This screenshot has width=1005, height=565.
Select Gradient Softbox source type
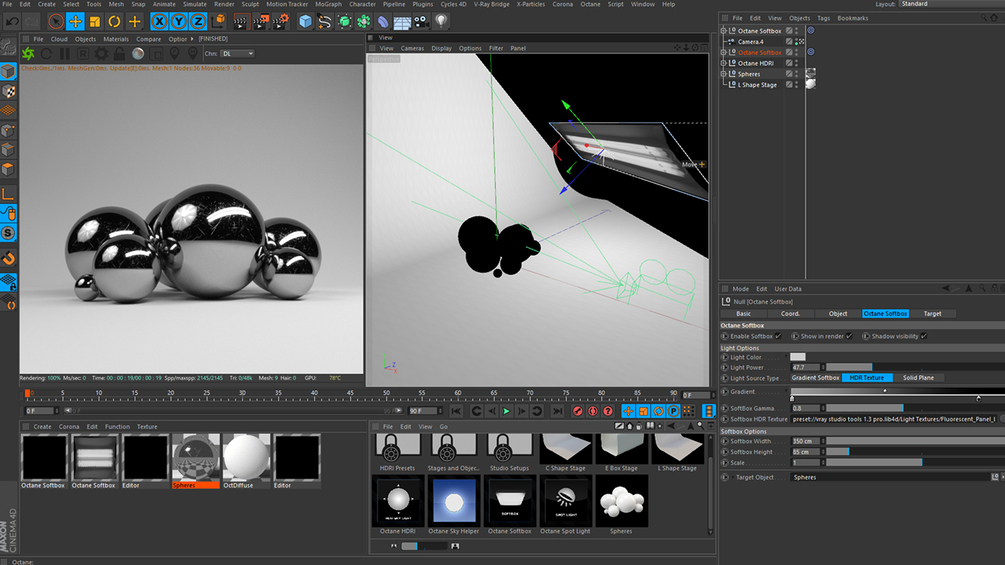[815, 377]
